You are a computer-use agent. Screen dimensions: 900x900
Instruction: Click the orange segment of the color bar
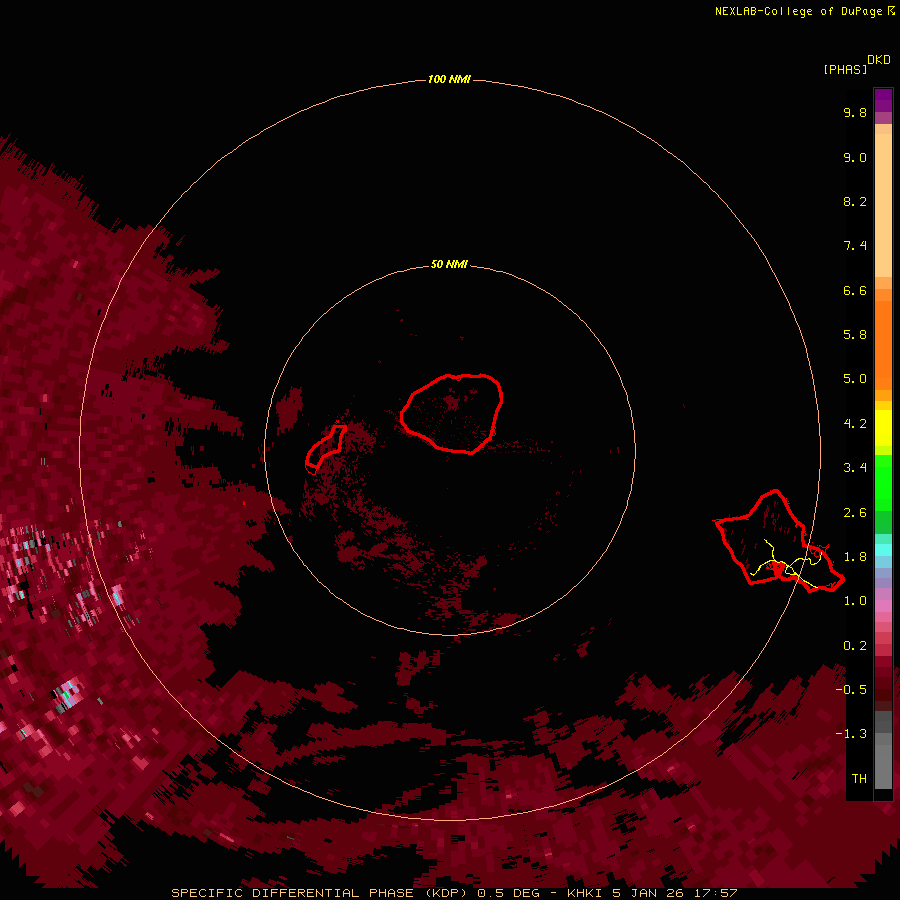pyautogui.click(x=883, y=344)
